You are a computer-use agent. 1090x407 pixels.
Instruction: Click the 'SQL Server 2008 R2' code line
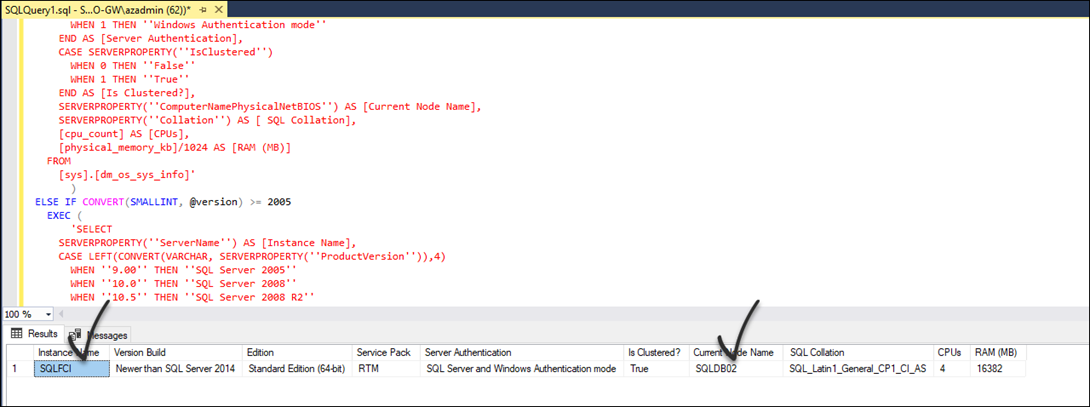point(193,298)
